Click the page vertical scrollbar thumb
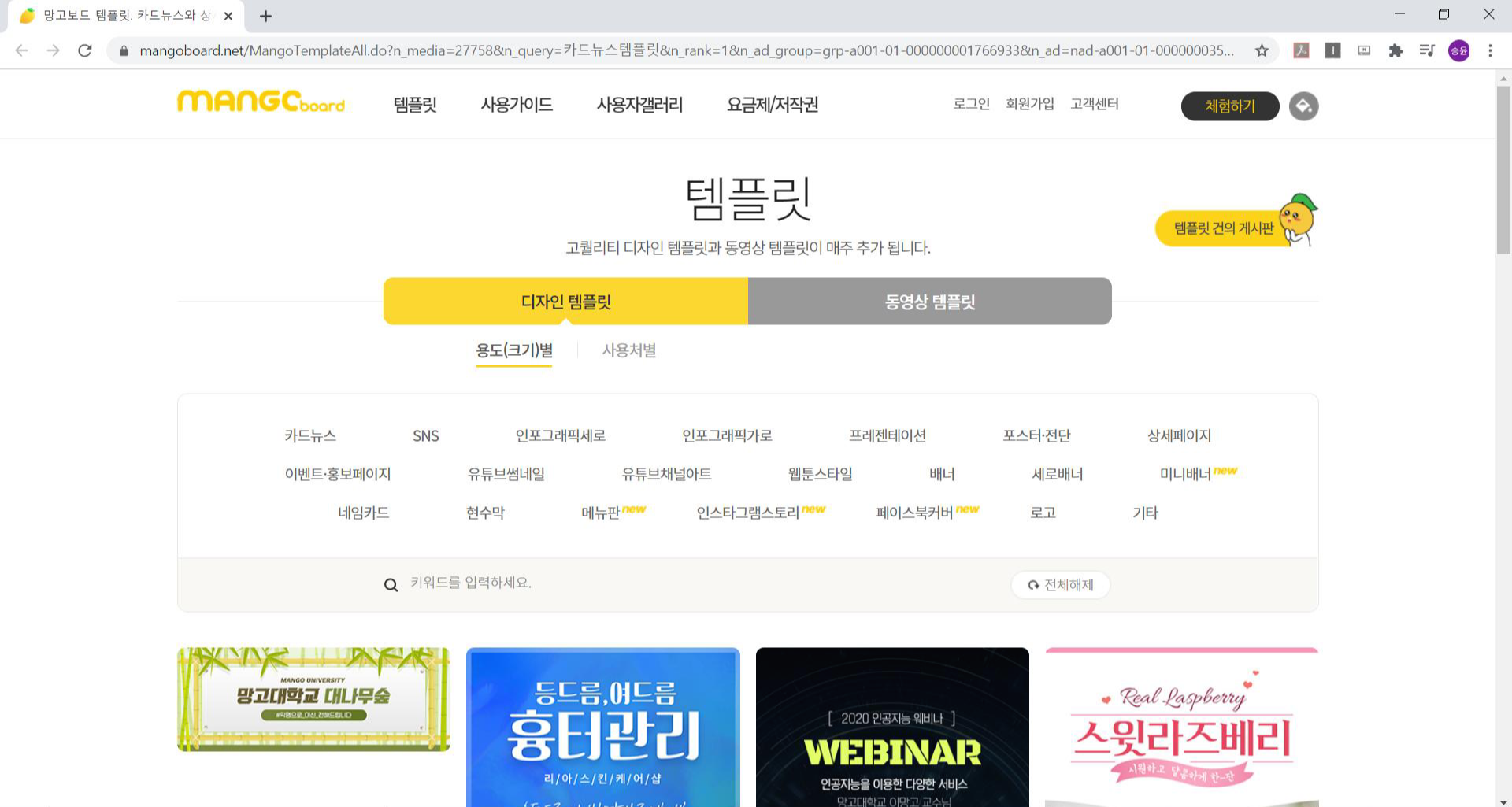Image resolution: width=1512 pixels, height=807 pixels. click(1503, 169)
